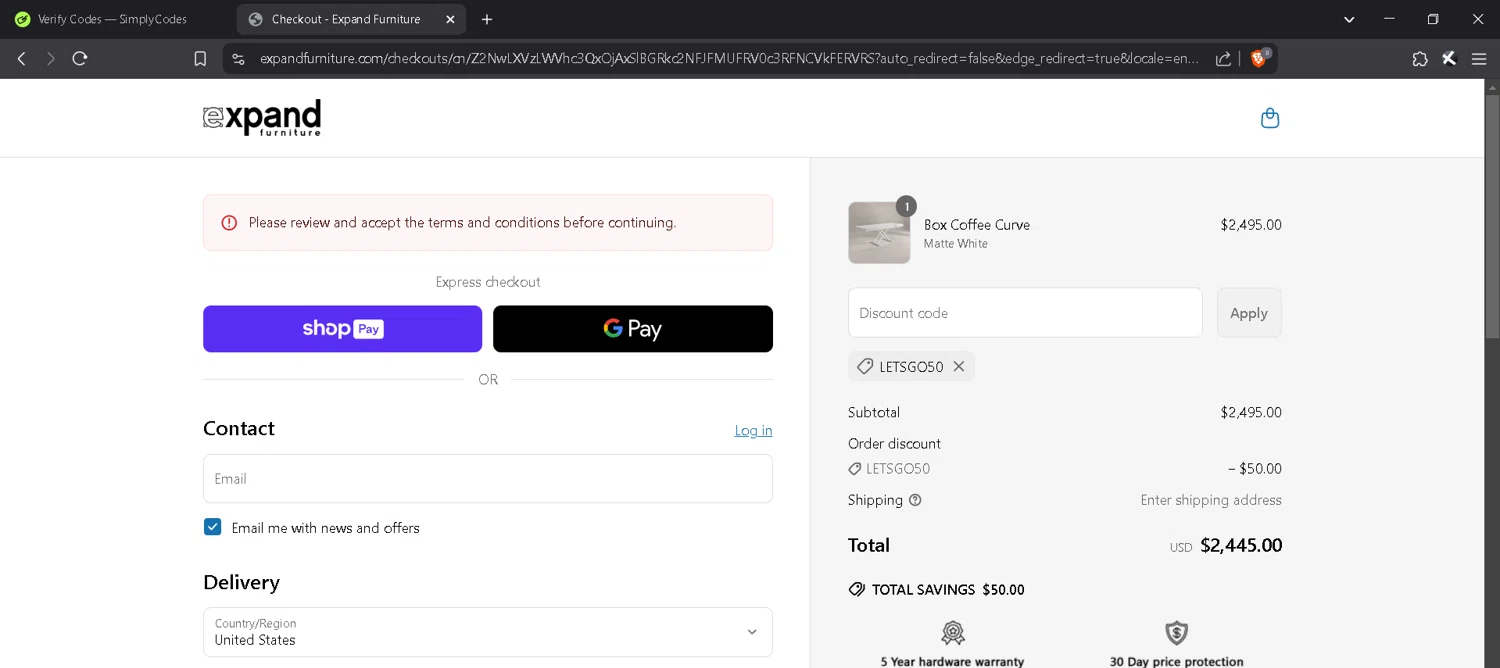This screenshot has height=668, width=1500.
Task: Click the share page icon
Action: click(1223, 59)
